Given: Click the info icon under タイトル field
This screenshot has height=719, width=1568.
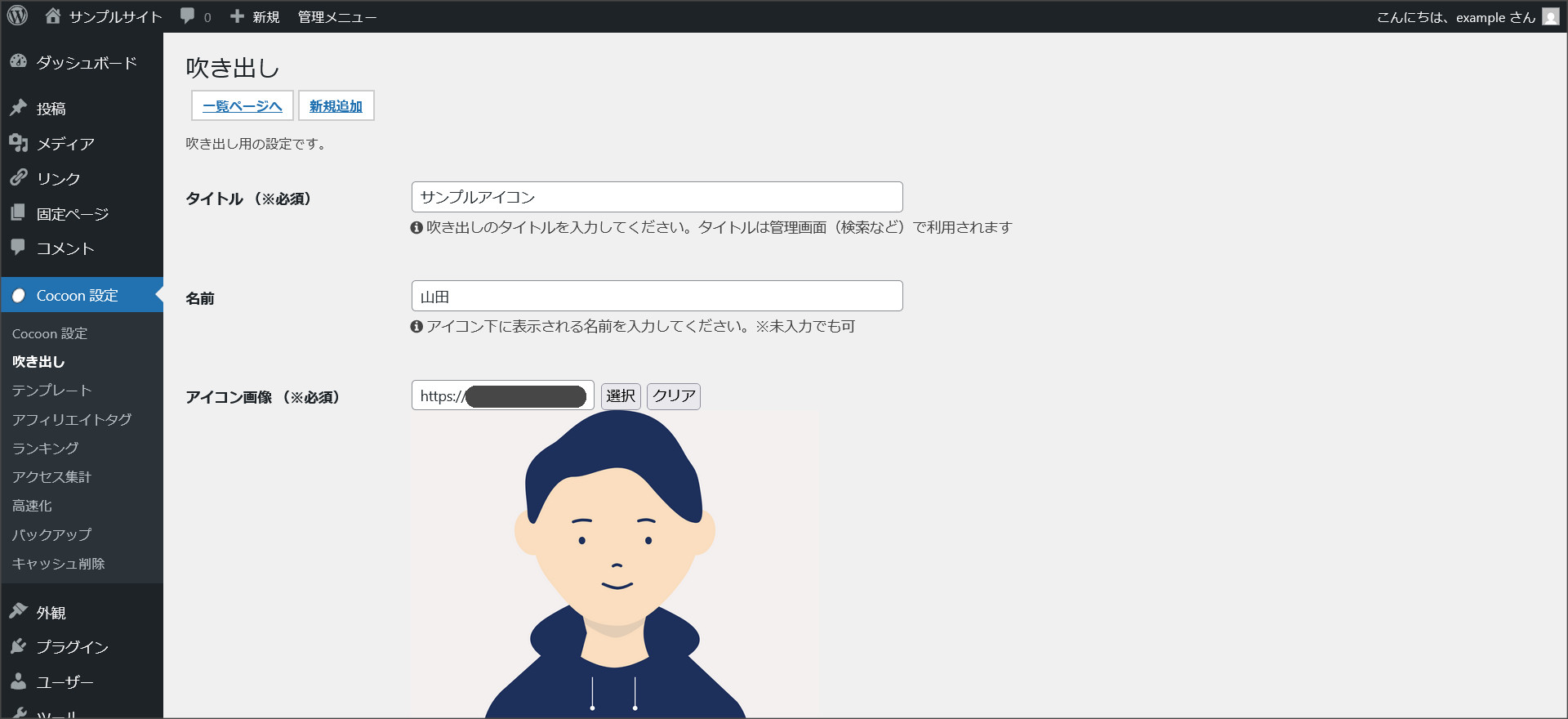Looking at the screenshot, I should coord(416,227).
